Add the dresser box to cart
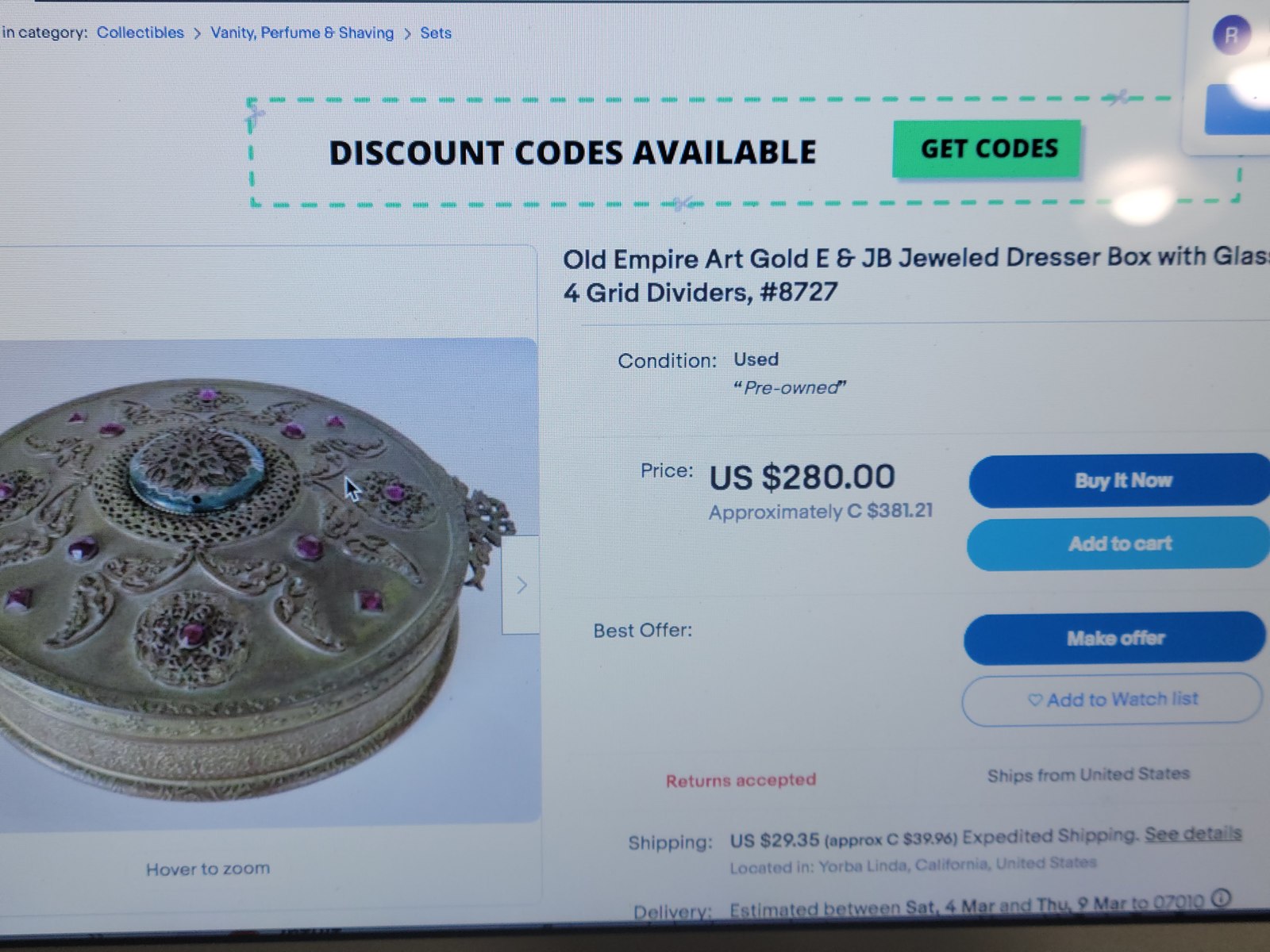Image resolution: width=1270 pixels, height=952 pixels. pyautogui.click(x=1119, y=543)
